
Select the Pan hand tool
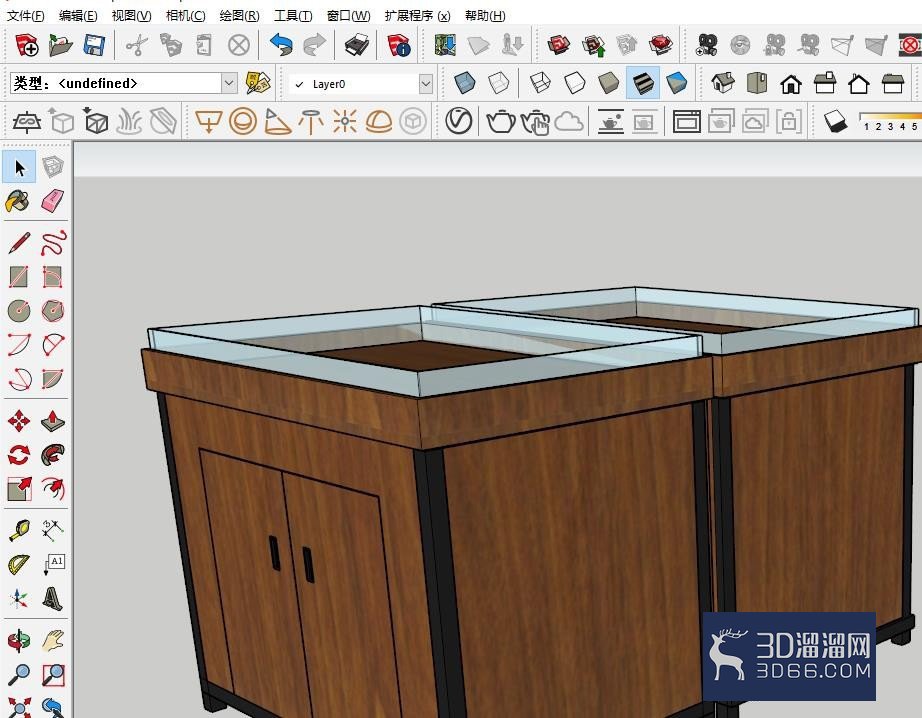coord(53,640)
